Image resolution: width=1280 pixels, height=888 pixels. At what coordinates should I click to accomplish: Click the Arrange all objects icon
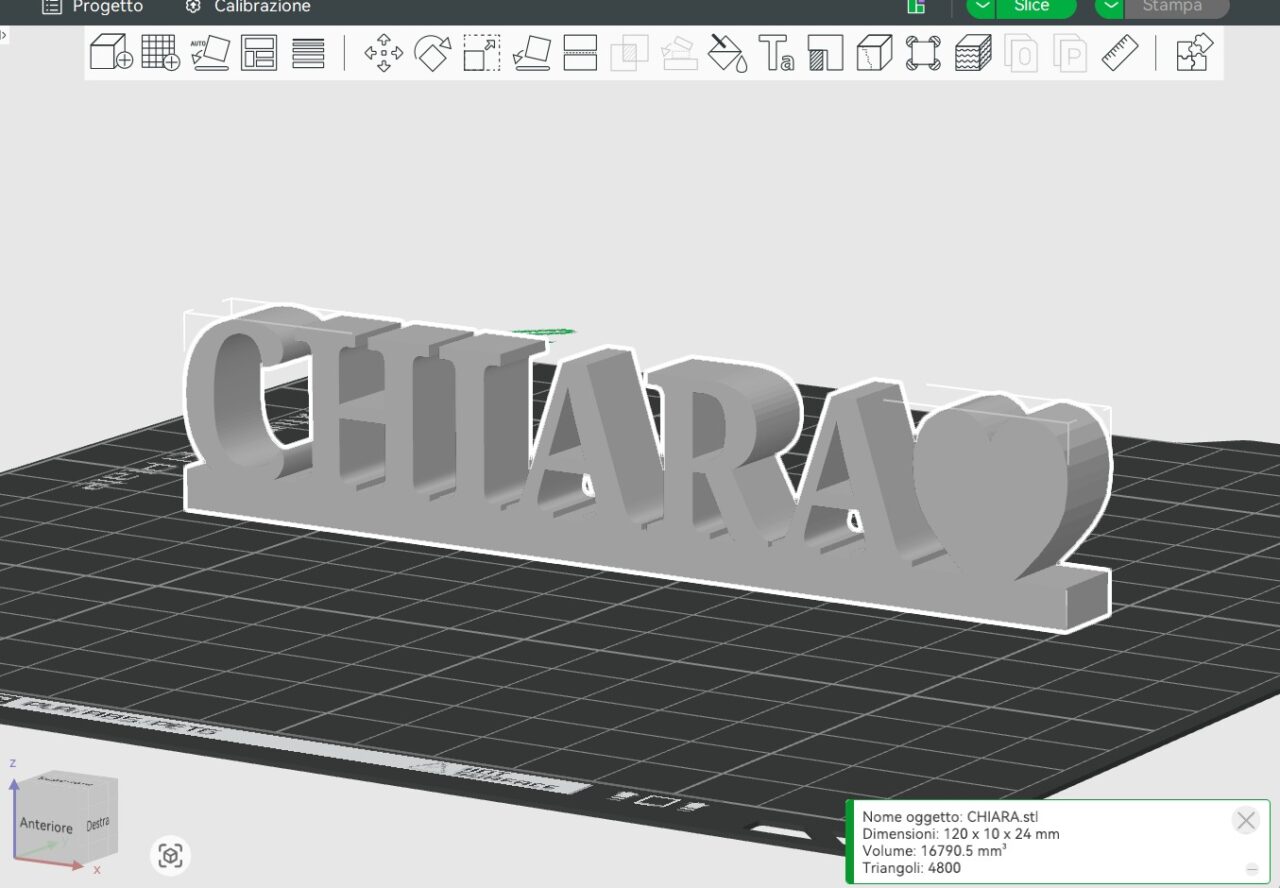pos(259,52)
